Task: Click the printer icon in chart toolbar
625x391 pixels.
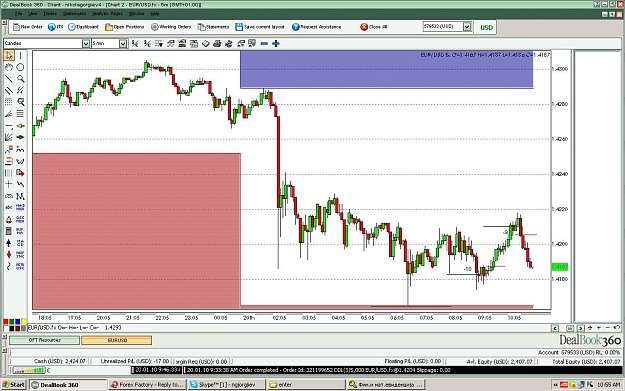Action: point(217,43)
